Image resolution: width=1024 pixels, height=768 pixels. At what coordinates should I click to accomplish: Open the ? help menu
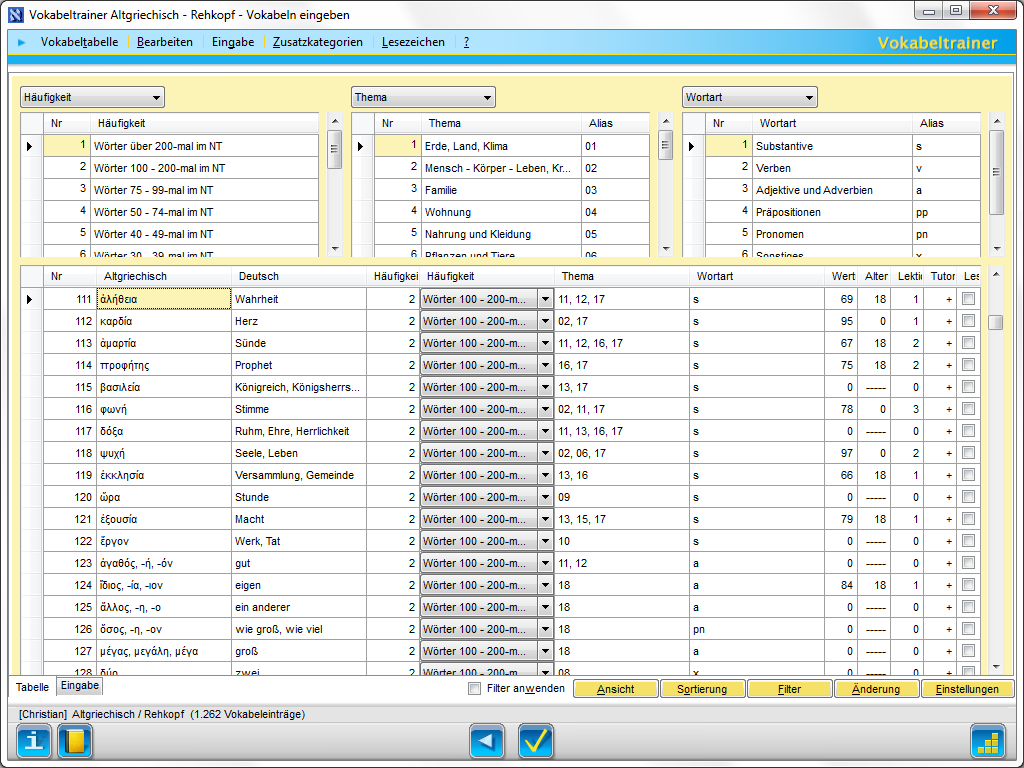click(466, 42)
